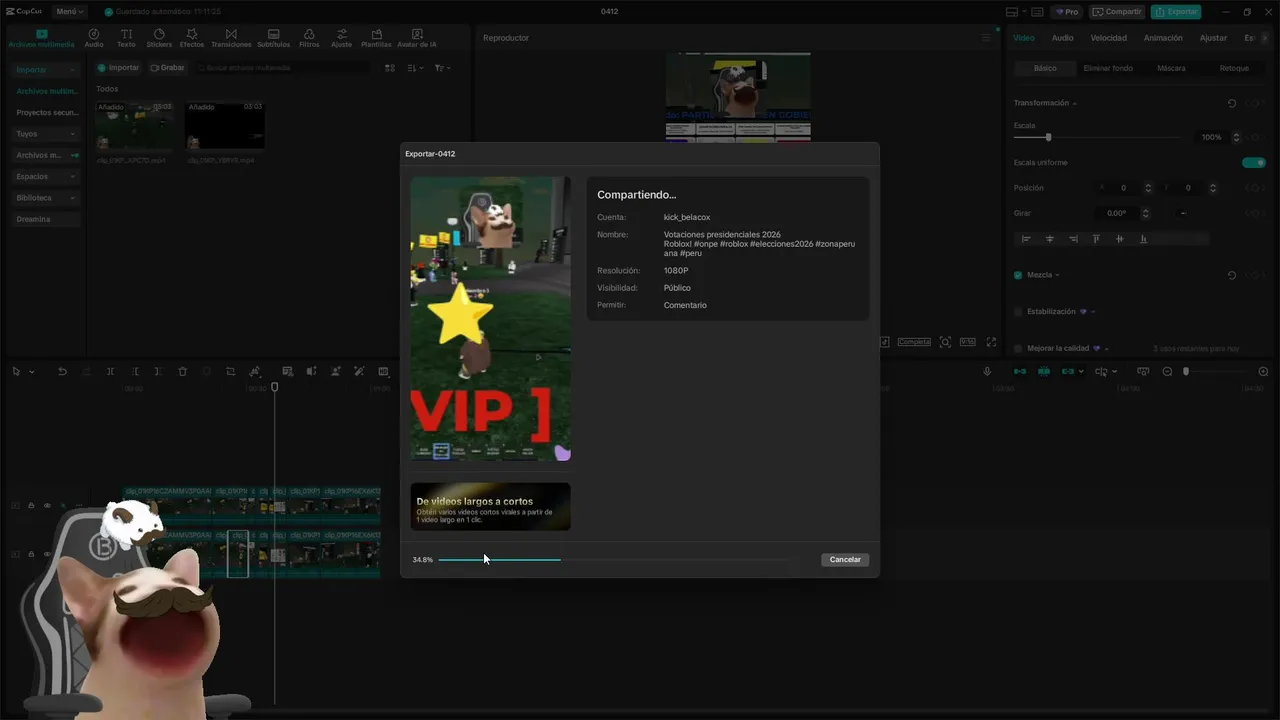Click the align left icon in Video panel
Screen dimensions: 1280x720
coord(1026,239)
